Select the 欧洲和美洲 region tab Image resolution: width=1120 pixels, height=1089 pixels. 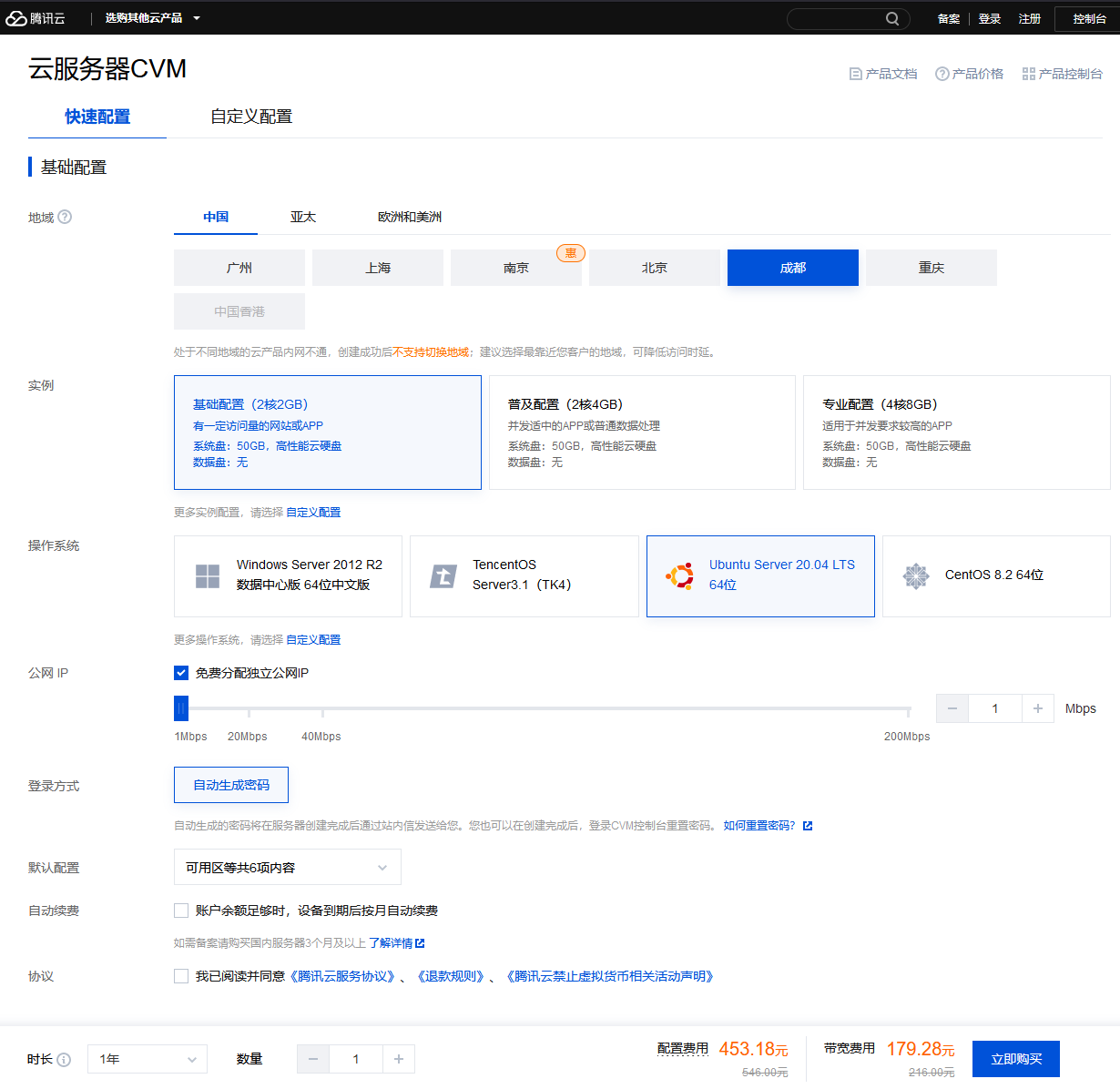[410, 217]
